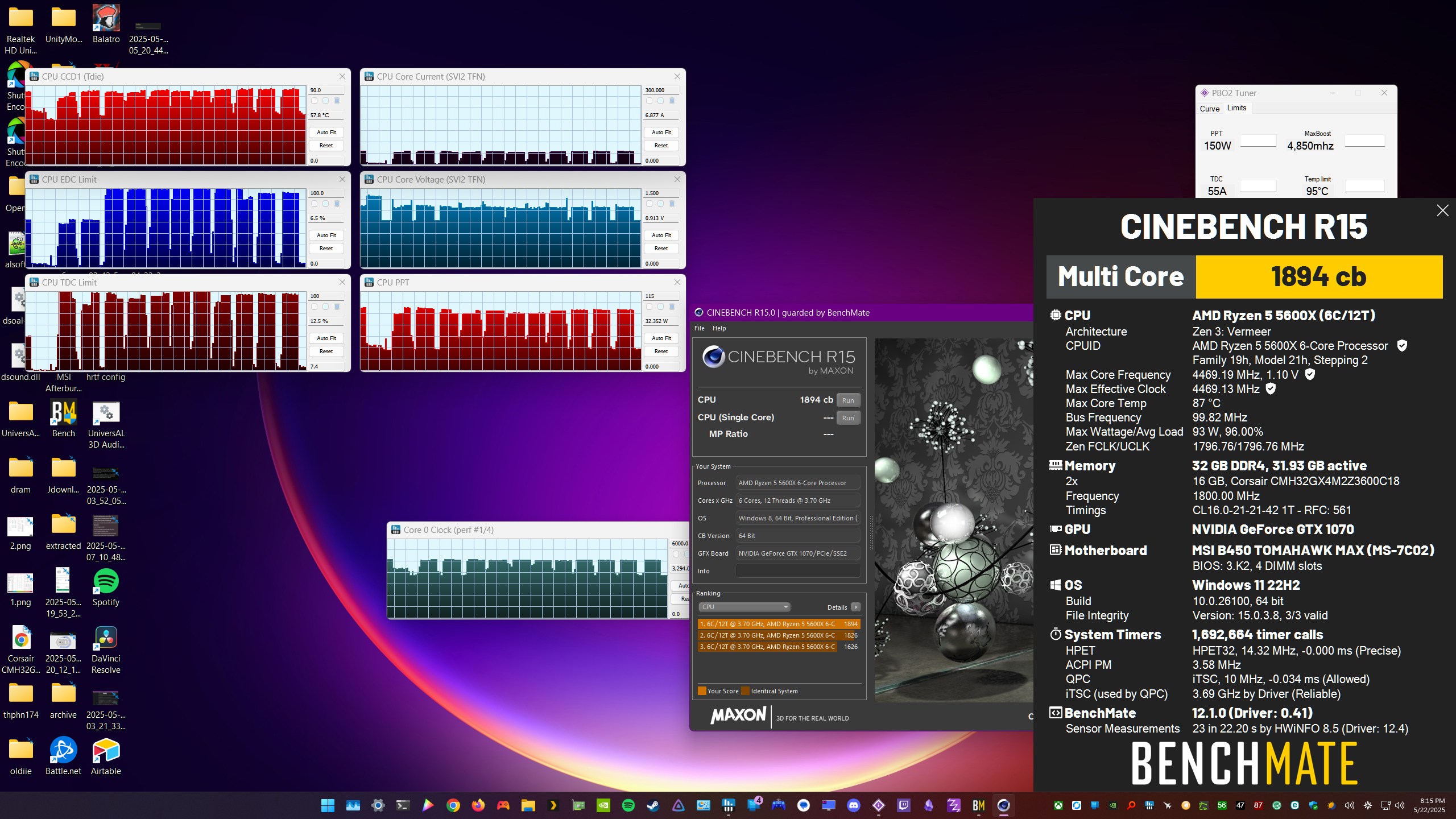
Task: Click Reset in CPU EDC Limit graph
Action: [x=326, y=248]
